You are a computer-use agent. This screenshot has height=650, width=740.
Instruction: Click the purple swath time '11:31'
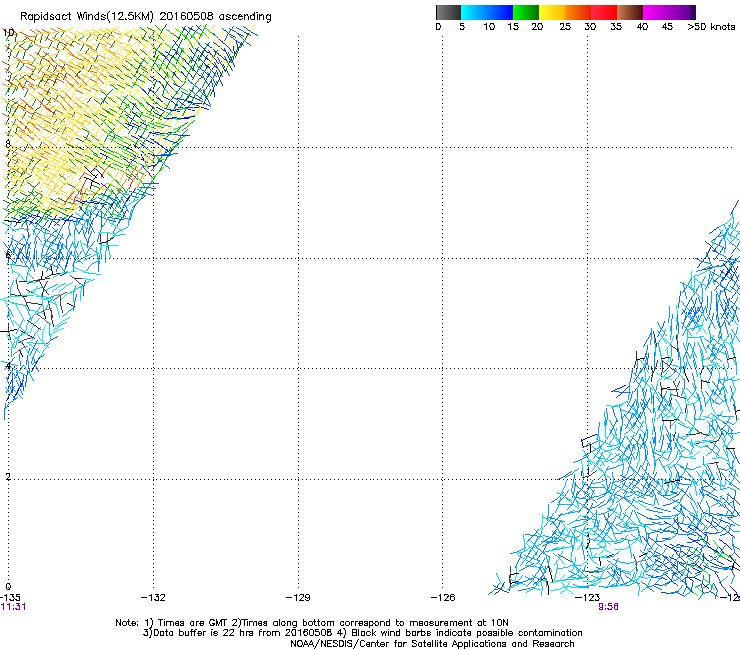coord(13,607)
